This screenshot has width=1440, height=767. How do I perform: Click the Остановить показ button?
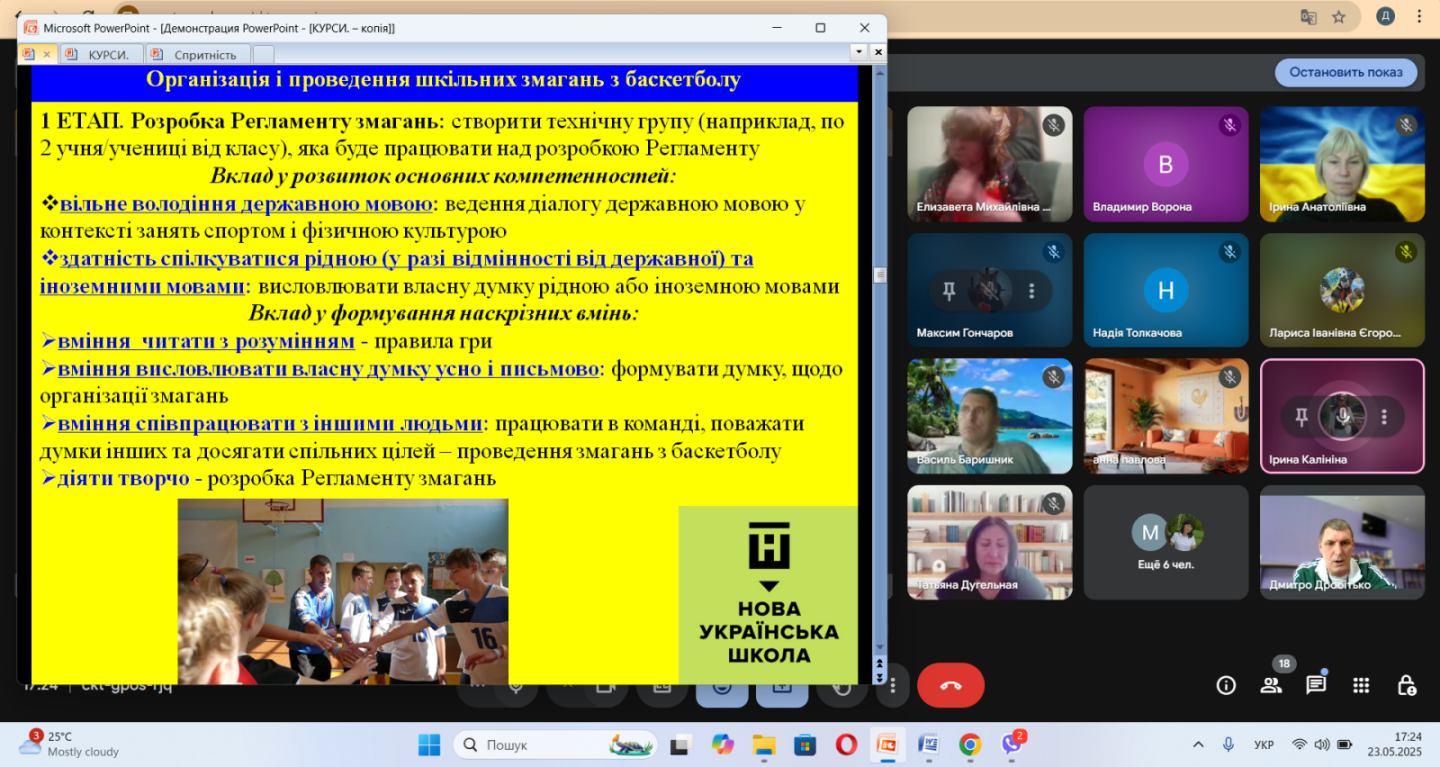pyautogui.click(x=1345, y=72)
